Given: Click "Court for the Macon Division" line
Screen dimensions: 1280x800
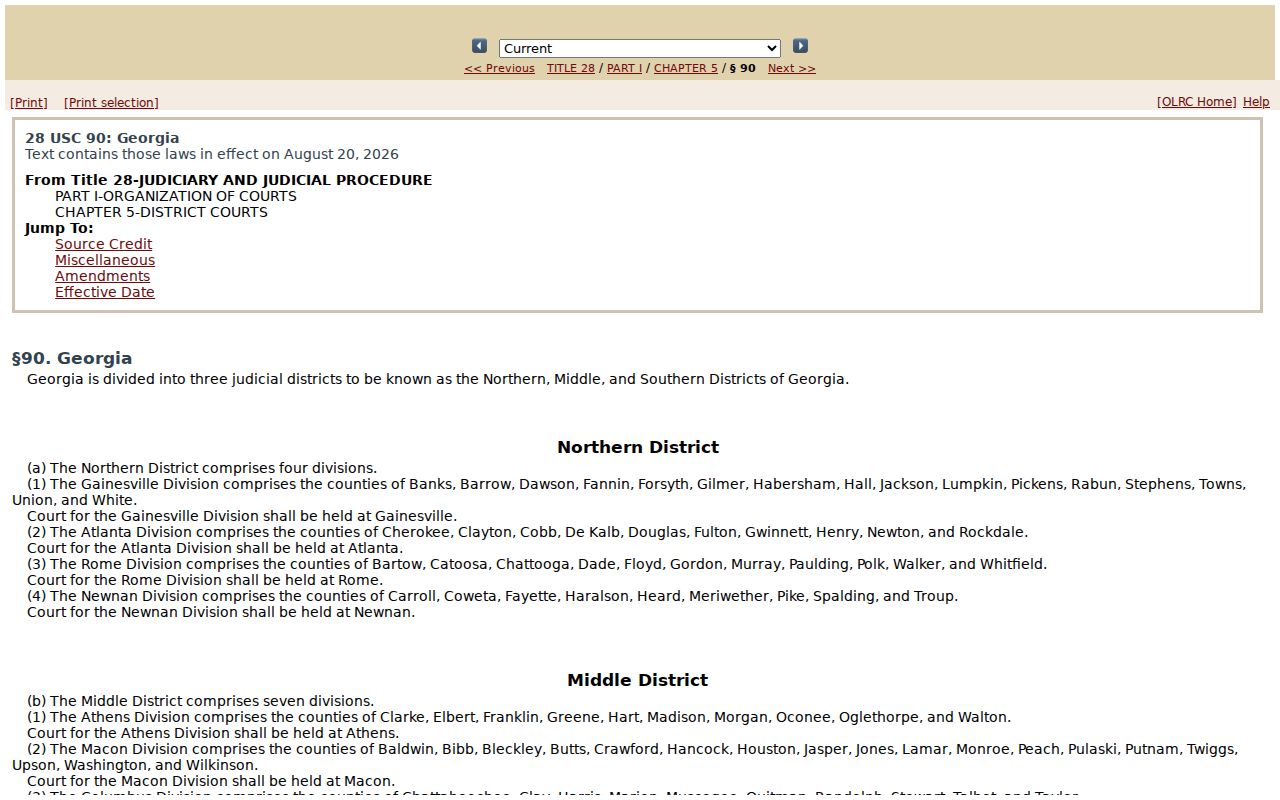Looking at the screenshot, I should 211,781.
